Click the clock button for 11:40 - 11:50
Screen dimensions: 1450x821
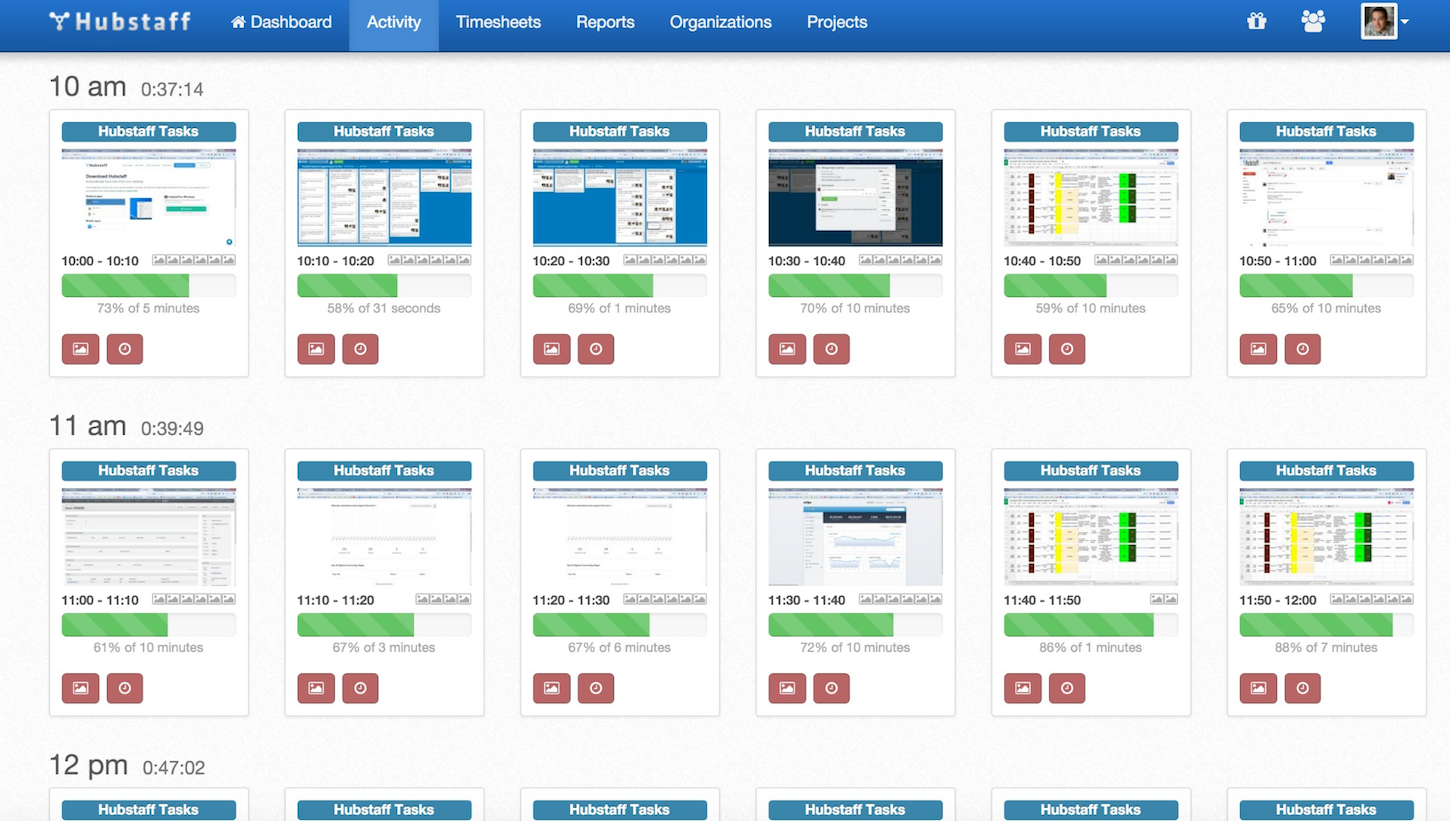point(1067,688)
